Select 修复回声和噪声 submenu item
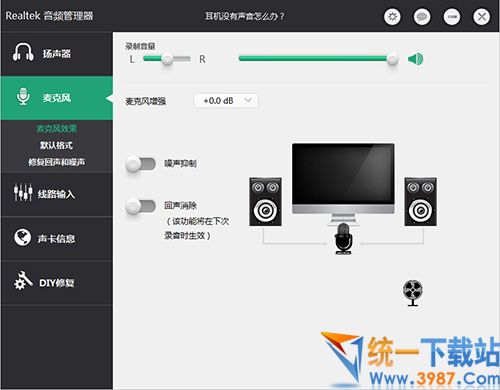500x390 pixels. tap(56, 162)
